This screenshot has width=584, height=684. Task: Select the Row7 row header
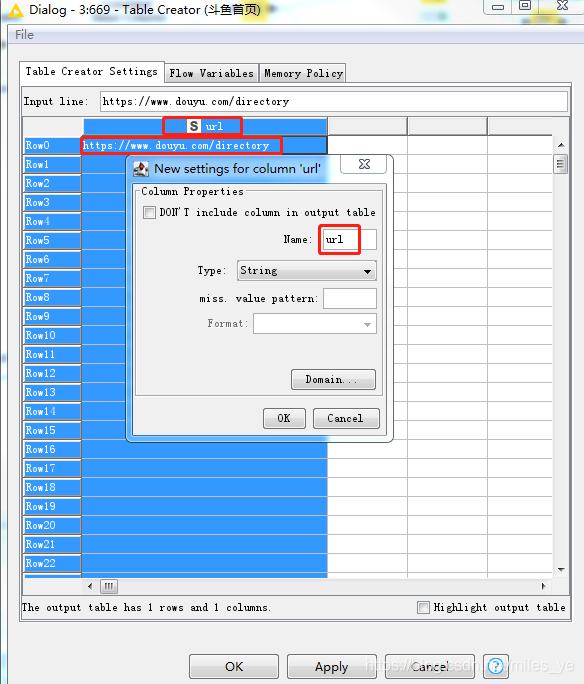pos(52,278)
